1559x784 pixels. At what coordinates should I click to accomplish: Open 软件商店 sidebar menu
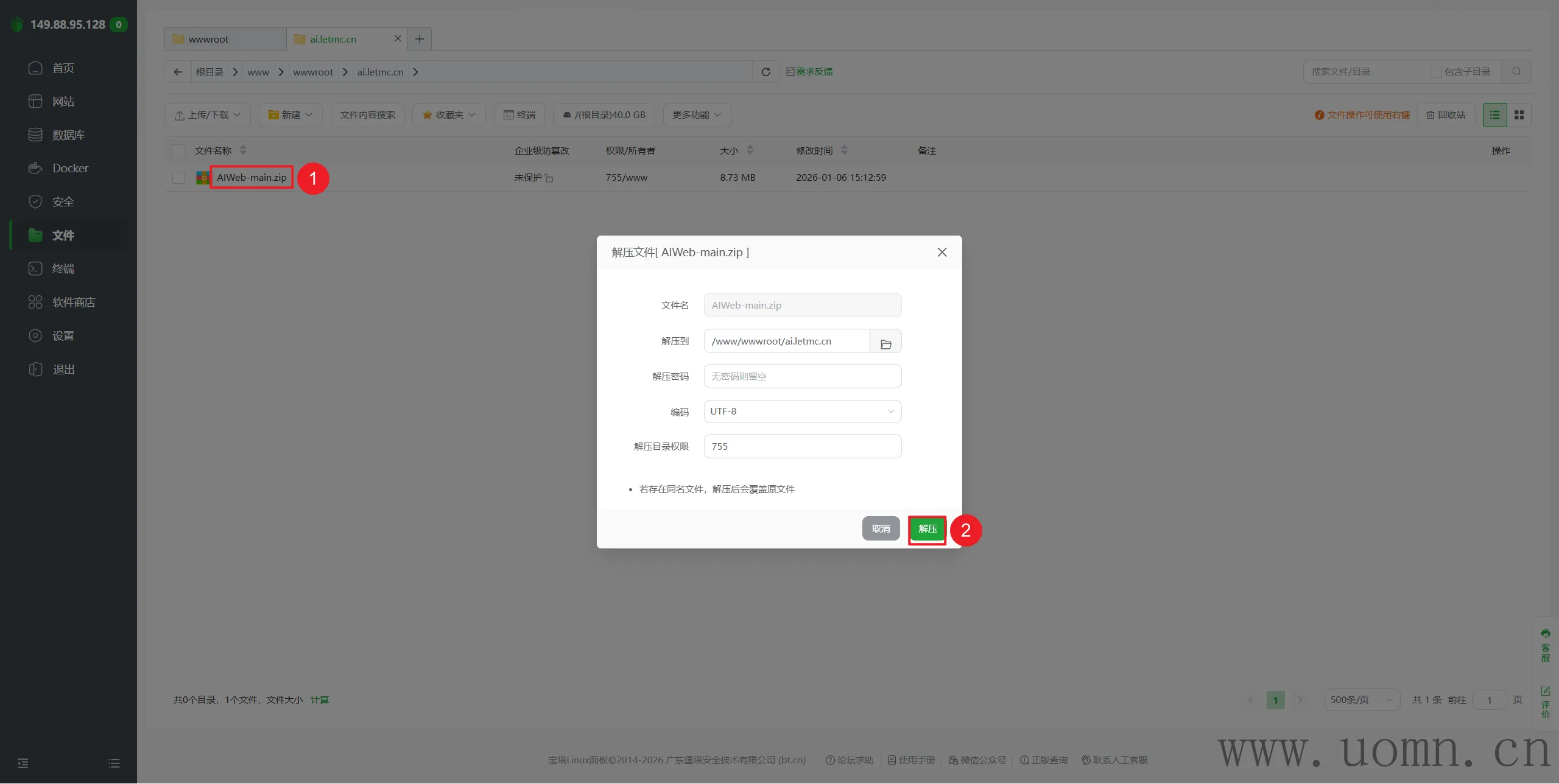73,303
